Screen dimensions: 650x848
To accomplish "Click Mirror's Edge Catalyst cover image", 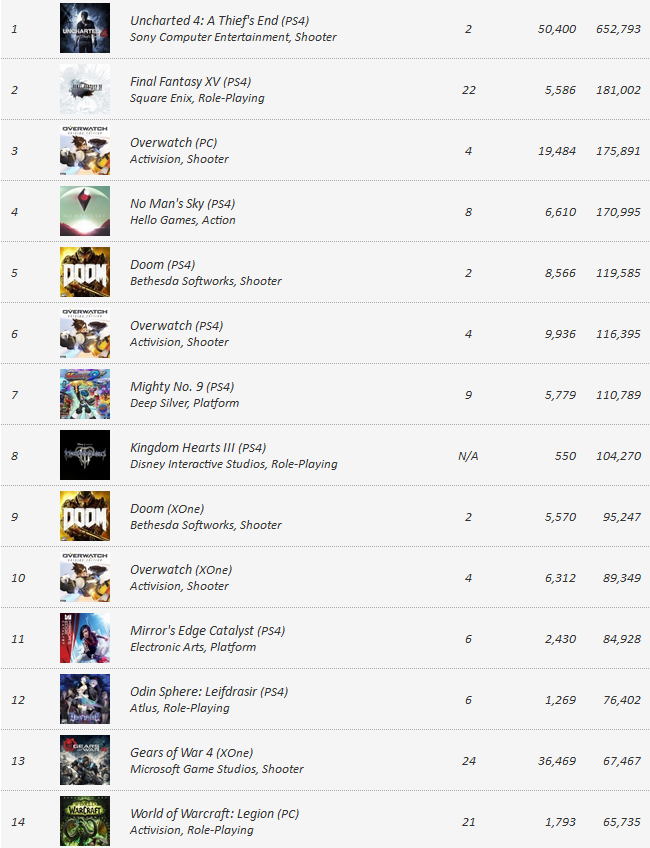I will click(x=85, y=638).
